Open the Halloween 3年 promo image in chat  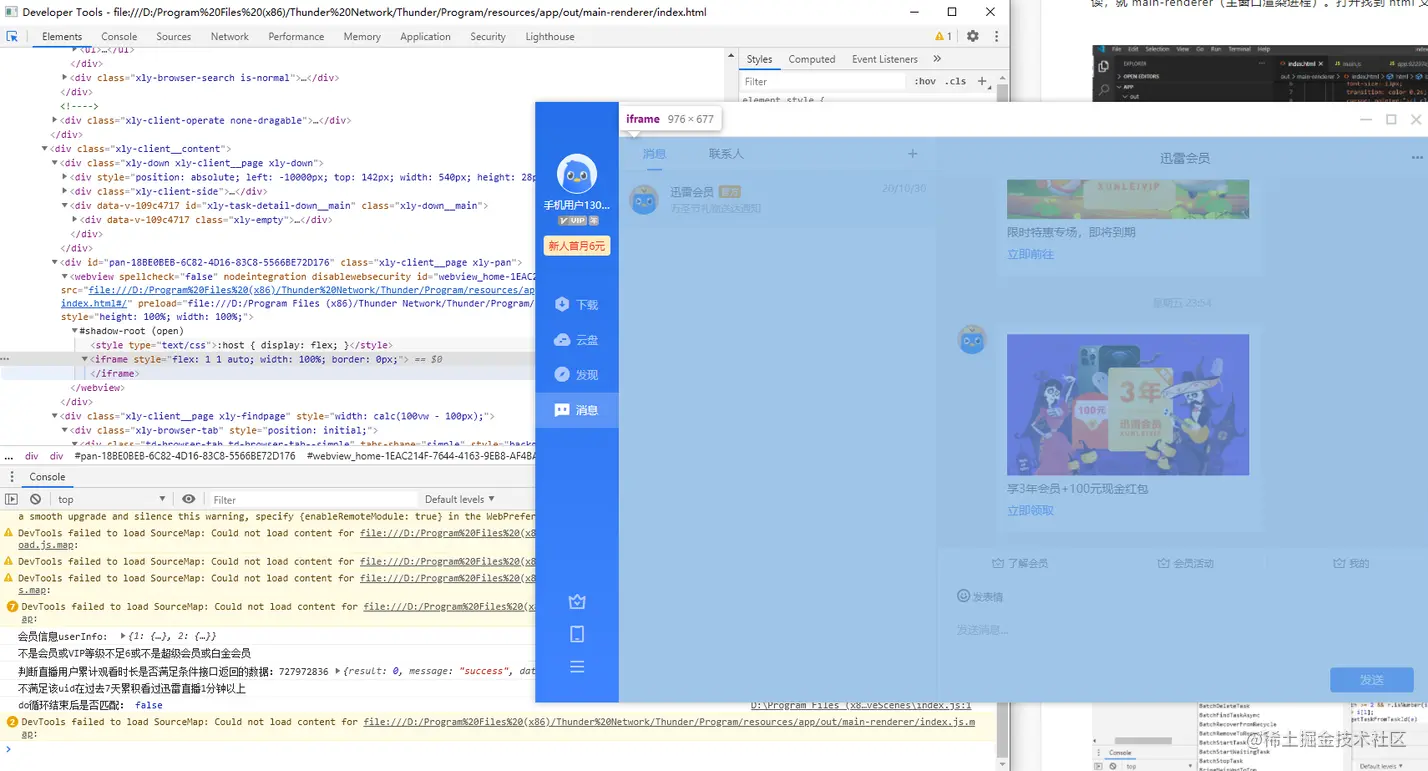coord(1128,404)
